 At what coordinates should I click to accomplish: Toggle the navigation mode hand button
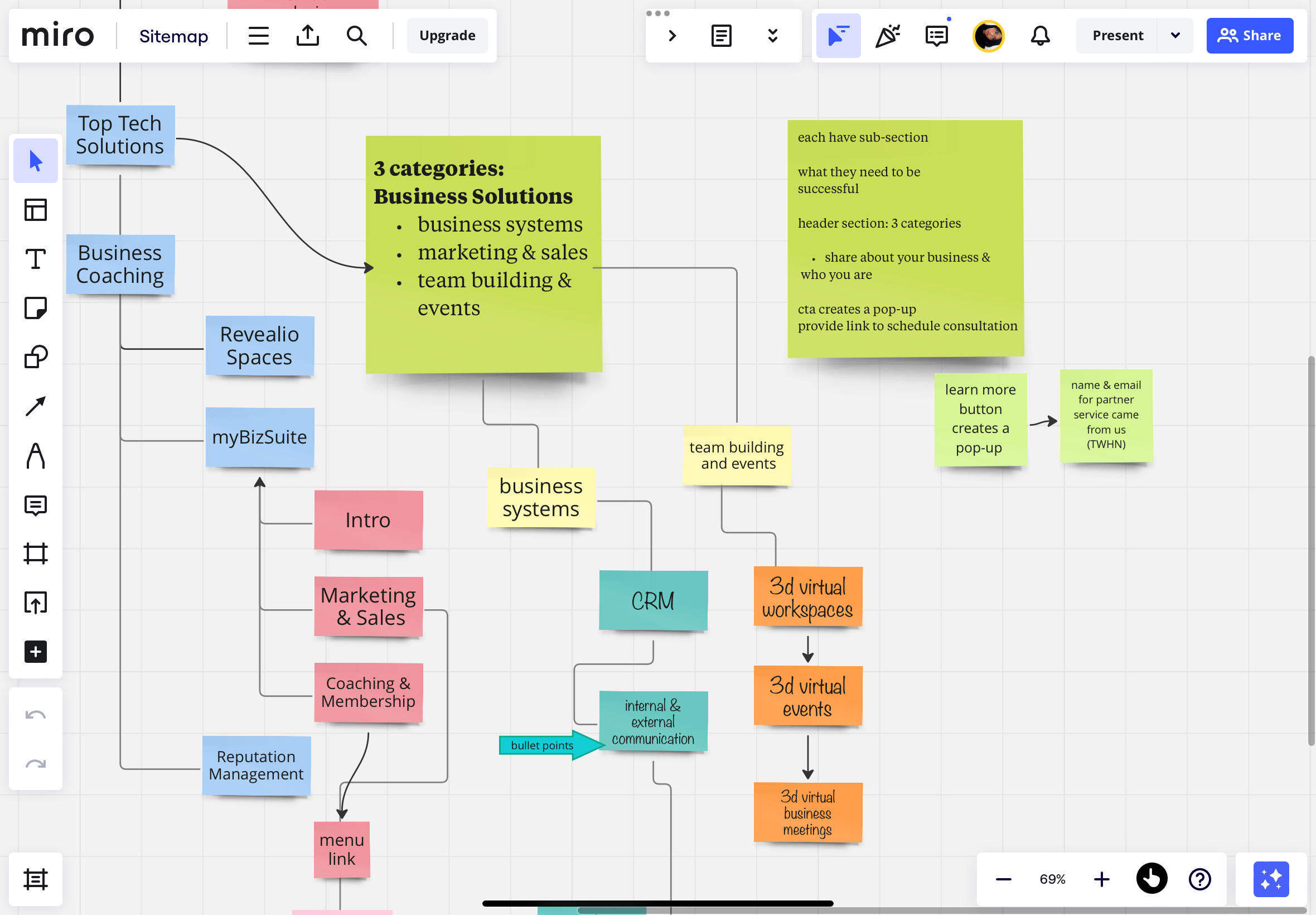tap(1151, 879)
